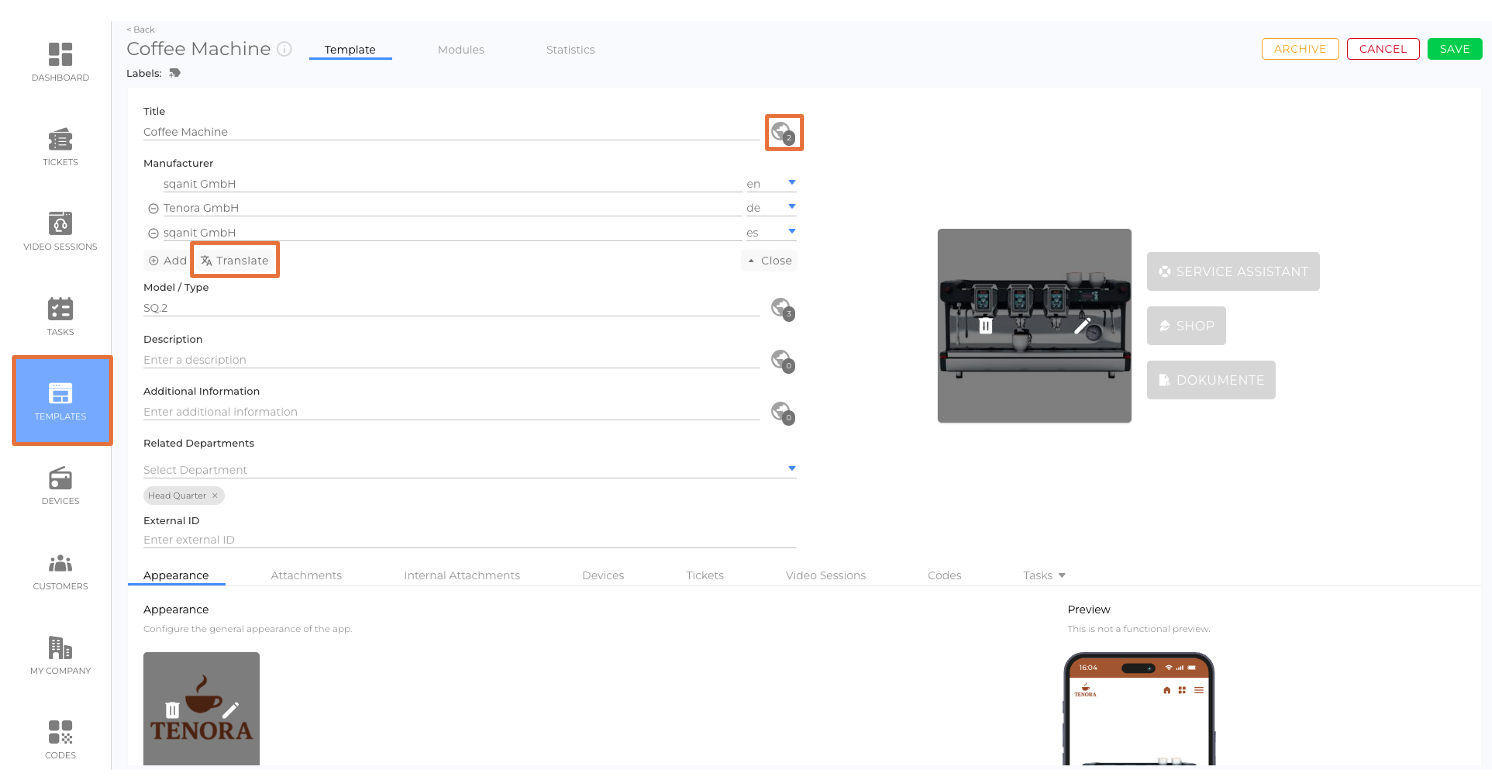Delete the coffee machine image with trash icon
Screen dimensions: 1492x779
[x=986, y=325]
